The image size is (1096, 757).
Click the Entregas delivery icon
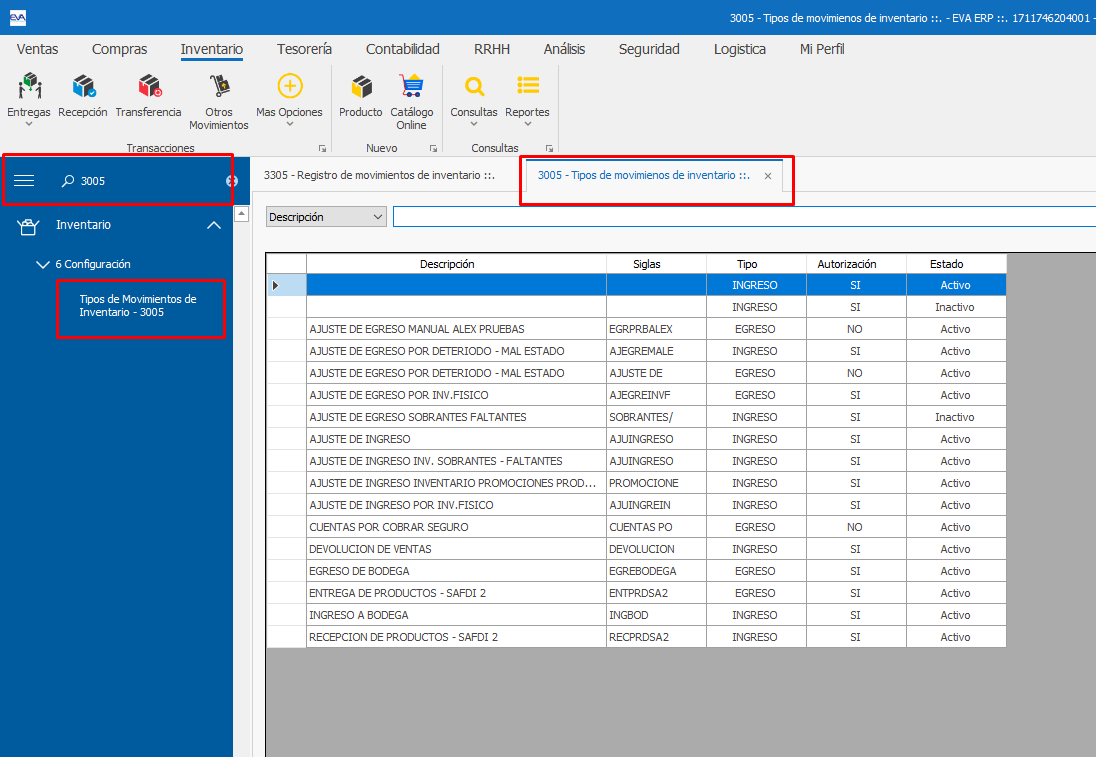(29, 87)
